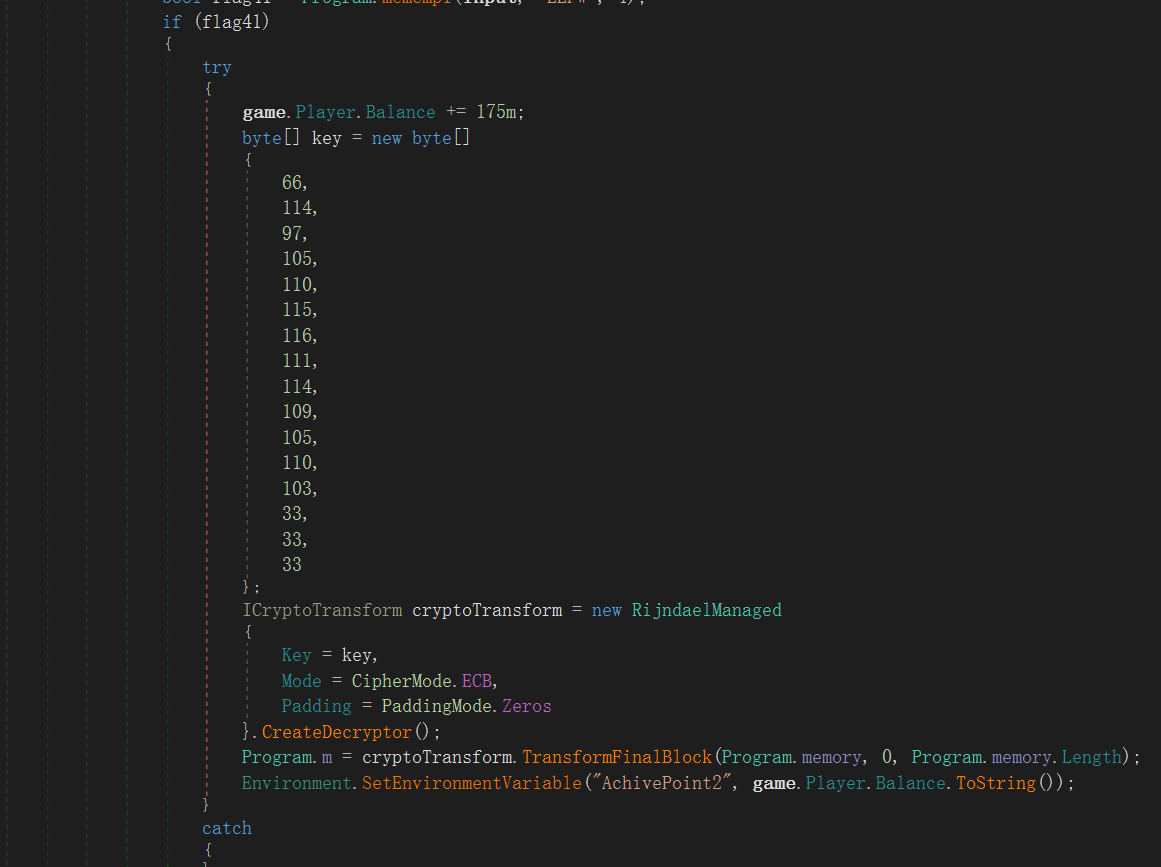Click byte value 109 in array
The width and height of the screenshot is (1161, 867).
pyautogui.click(x=297, y=412)
